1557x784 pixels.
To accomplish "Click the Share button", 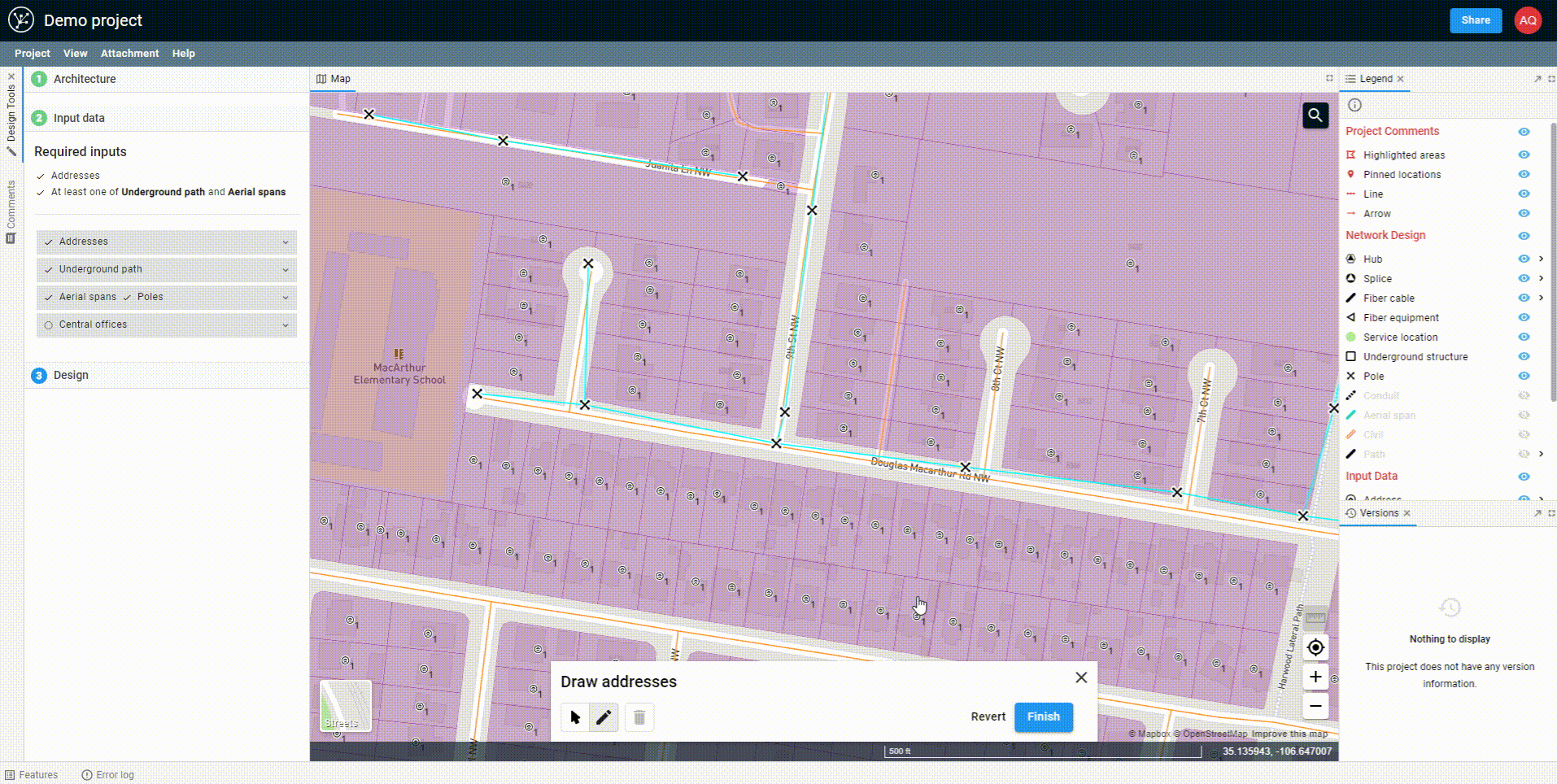I will coord(1476,20).
